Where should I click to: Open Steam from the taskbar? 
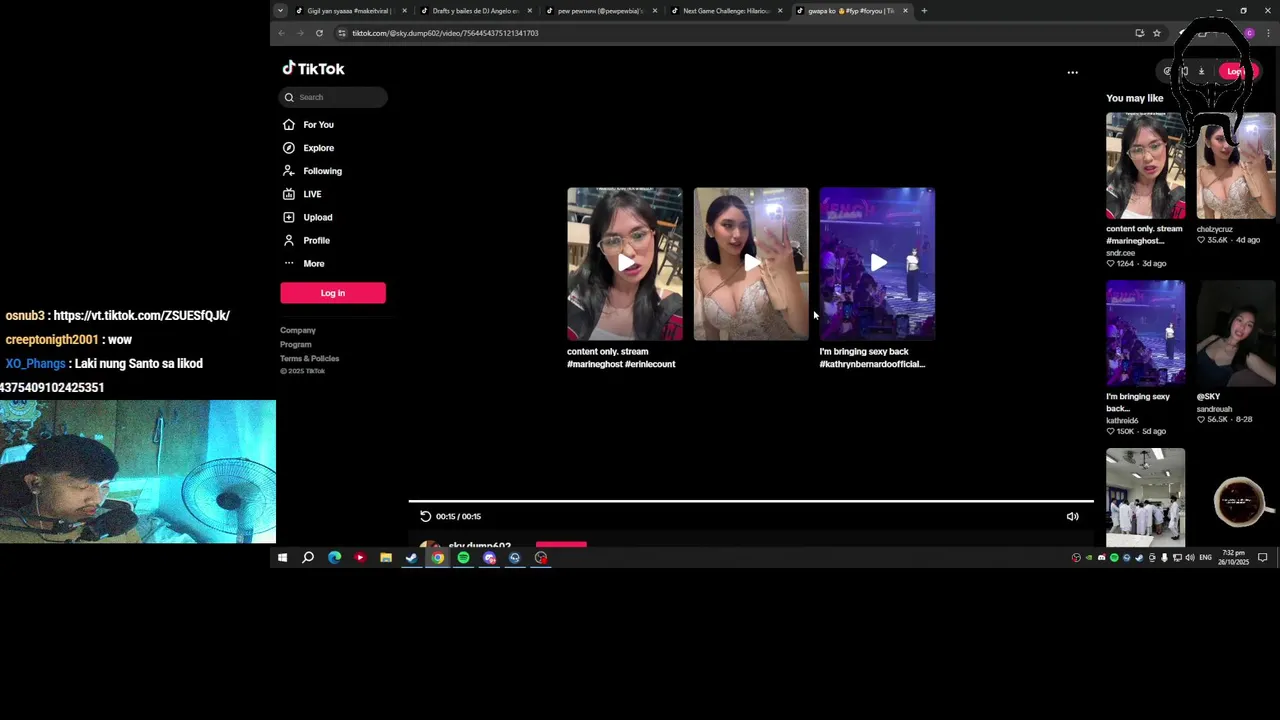411,558
